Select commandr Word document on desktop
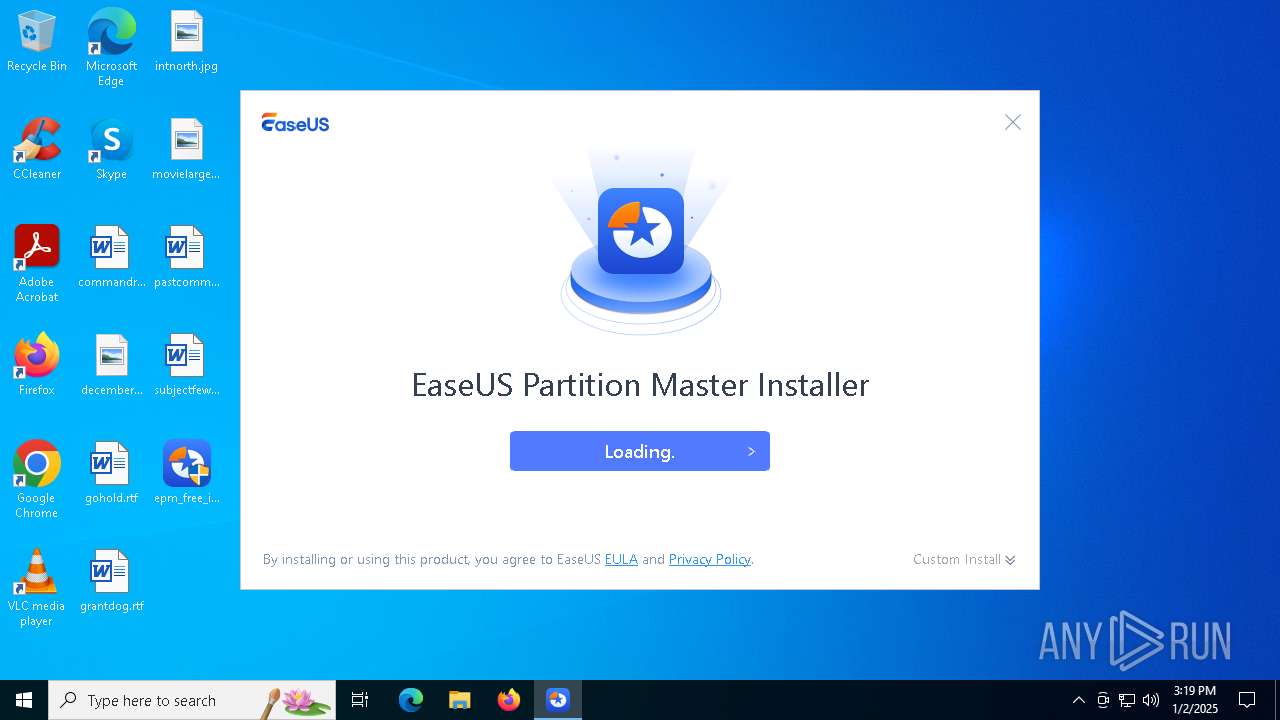Screen dimensions: 1280x720 tap(111, 258)
